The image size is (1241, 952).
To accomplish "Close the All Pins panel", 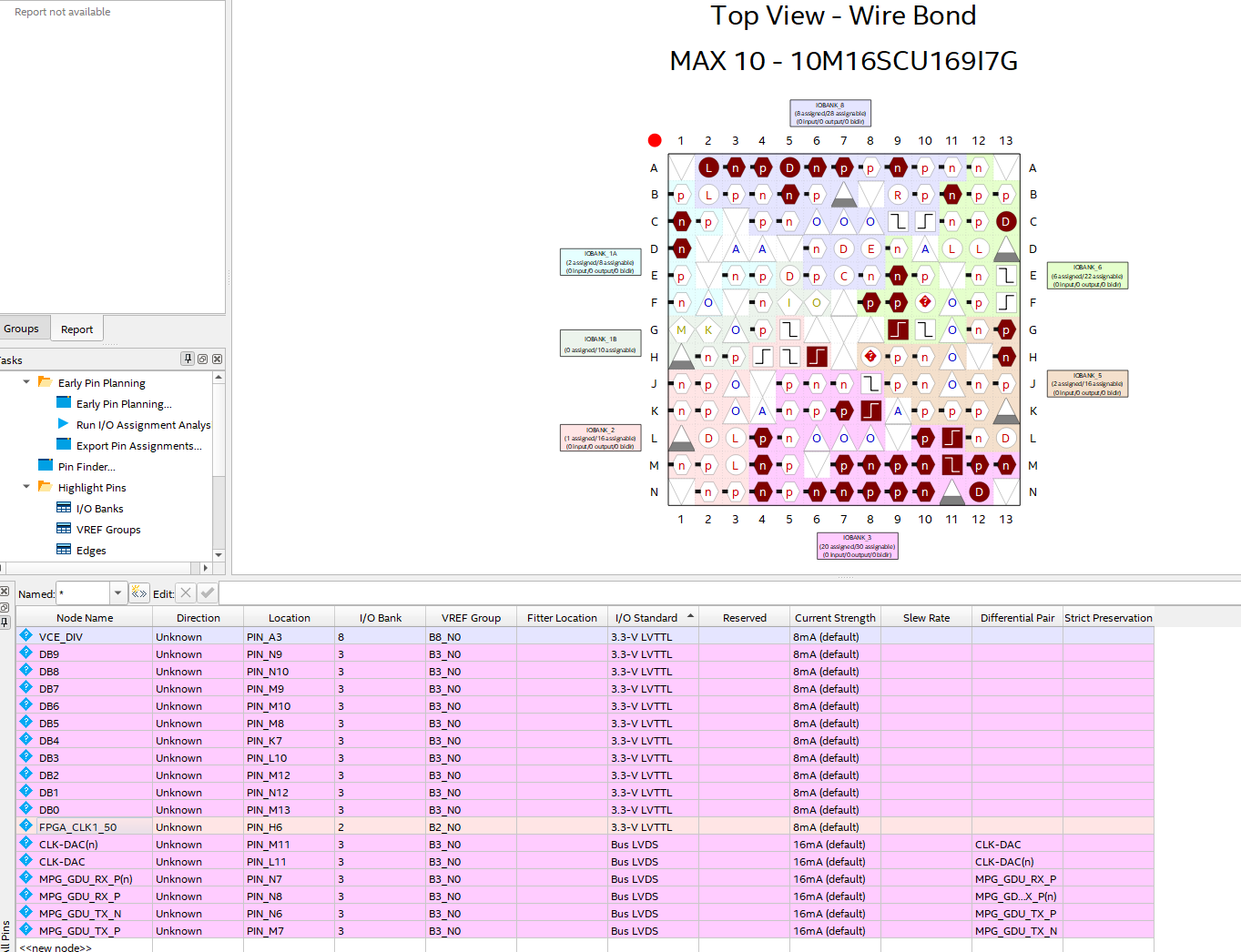I will point(5,592).
